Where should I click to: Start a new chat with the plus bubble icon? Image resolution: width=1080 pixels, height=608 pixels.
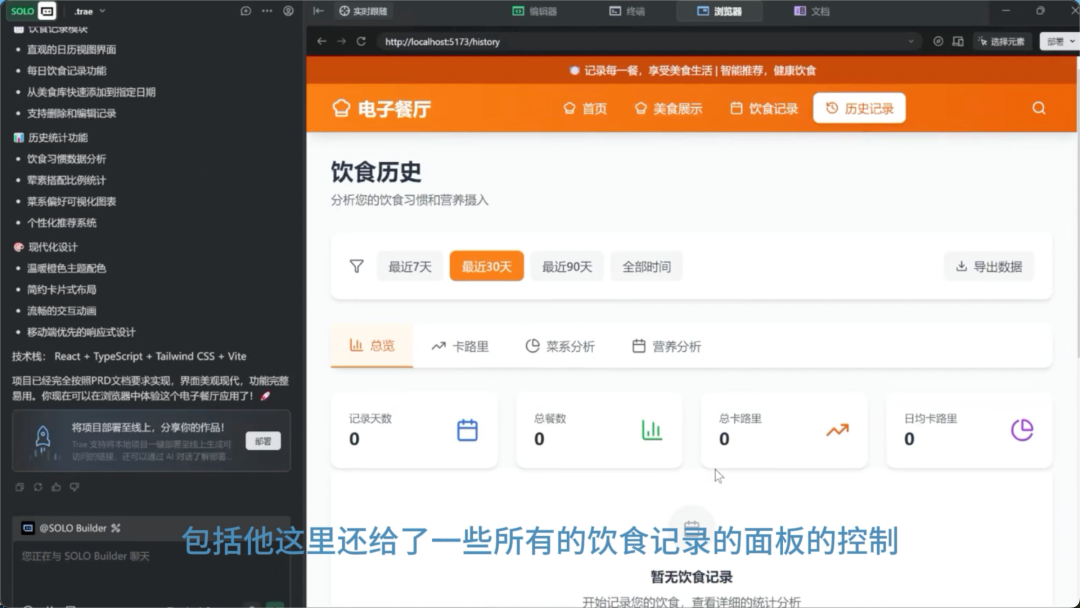(x=246, y=11)
